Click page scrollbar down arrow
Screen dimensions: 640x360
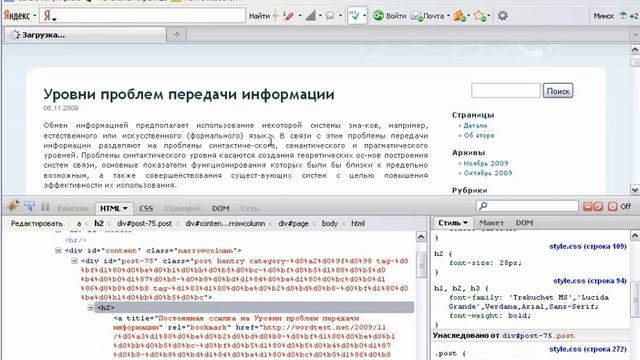[x=635, y=190]
